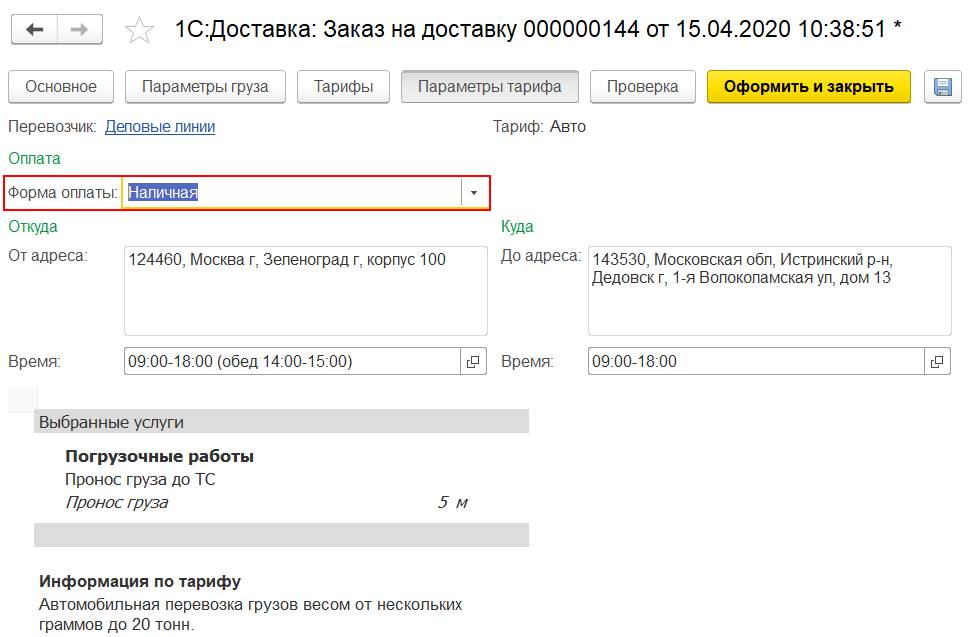Focus the delivery Время field 09:00-18:00

(755, 361)
